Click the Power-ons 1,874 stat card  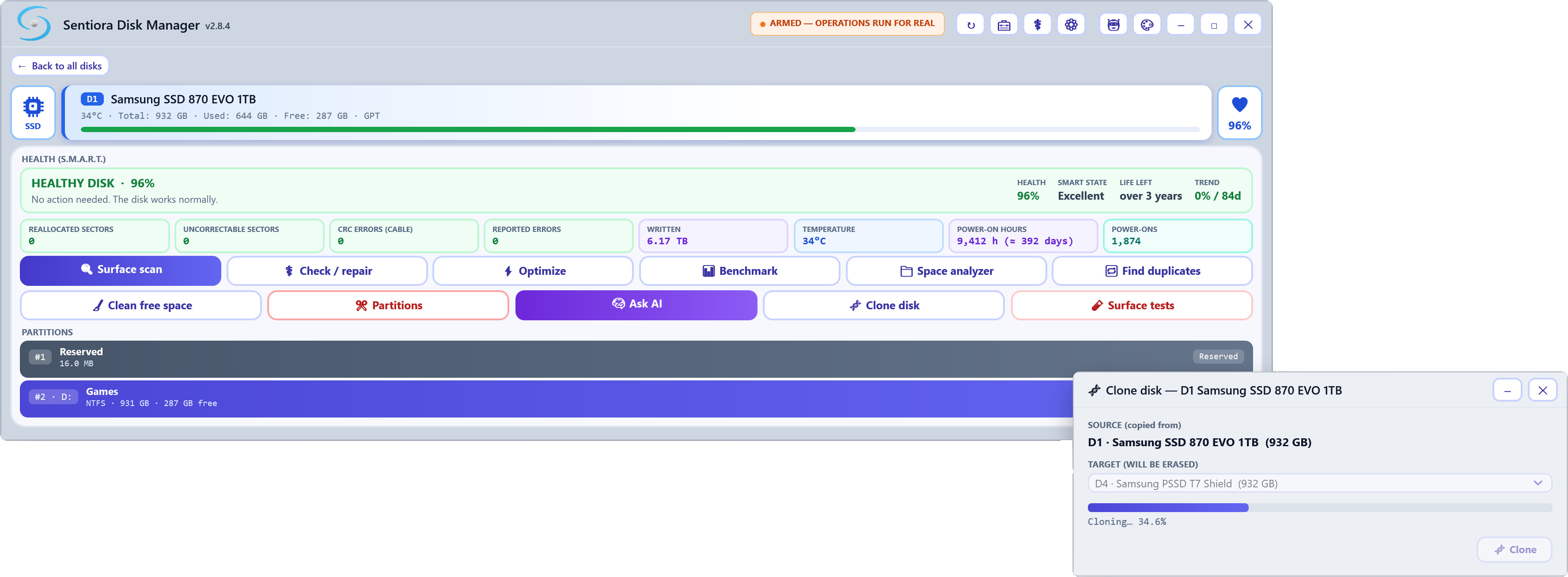pyautogui.click(x=1178, y=235)
